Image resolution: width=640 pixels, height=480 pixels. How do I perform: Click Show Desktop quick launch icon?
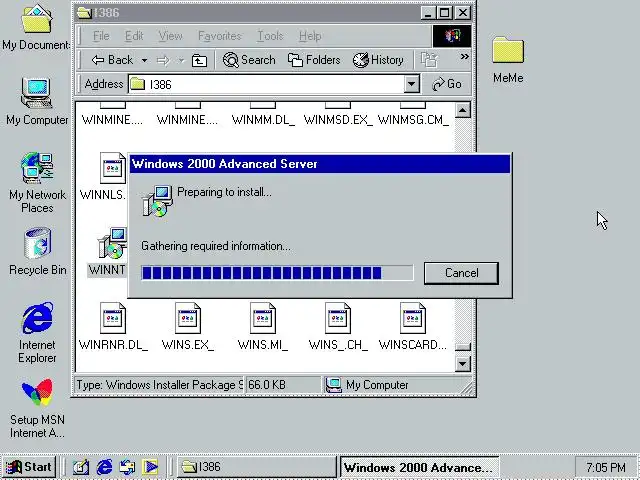pyautogui.click(x=80, y=467)
